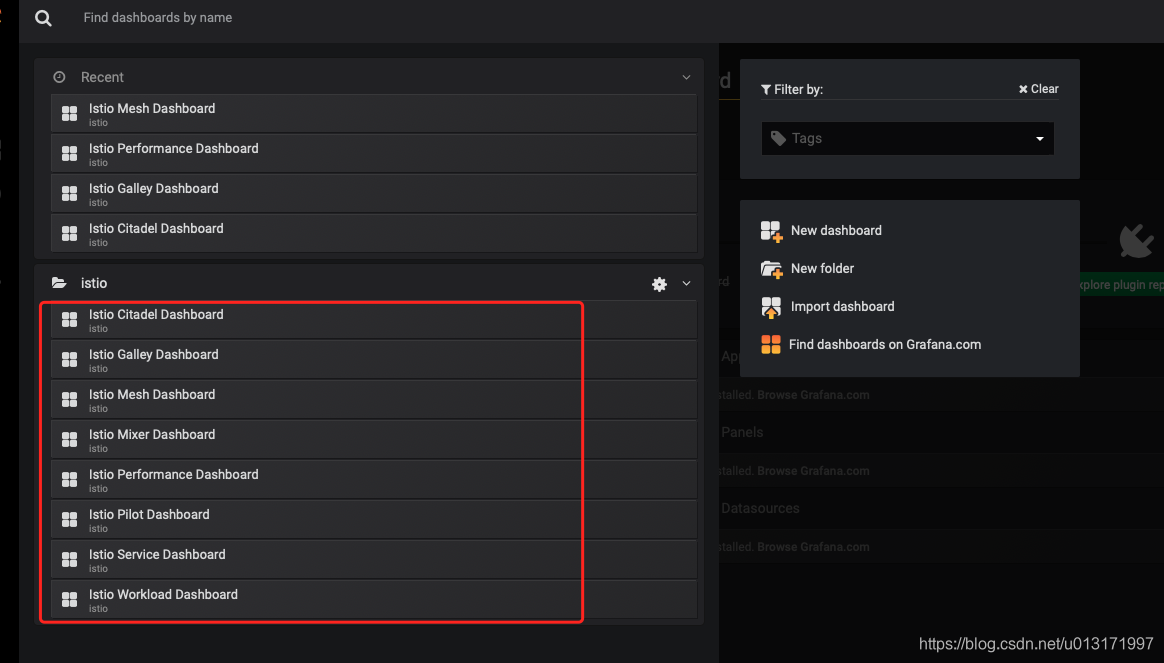Image resolution: width=1164 pixels, height=663 pixels.
Task: Clear the active filters
Action: pyautogui.click(x=1039, y=89)
